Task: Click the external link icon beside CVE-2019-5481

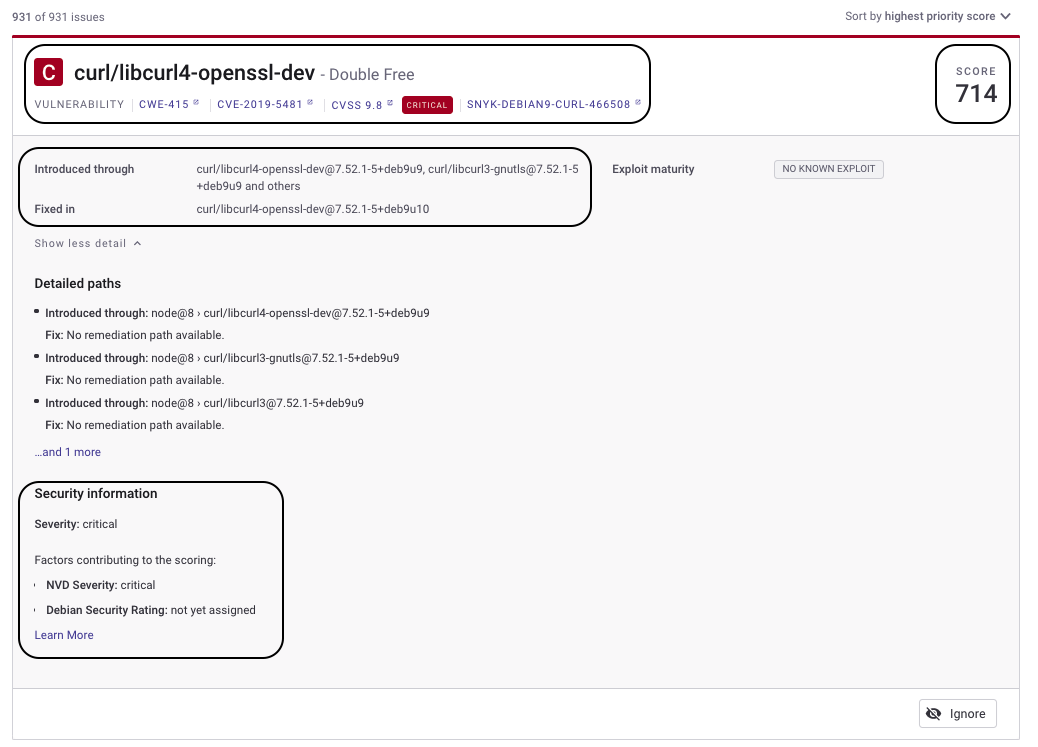Action: tap(310, 103)
